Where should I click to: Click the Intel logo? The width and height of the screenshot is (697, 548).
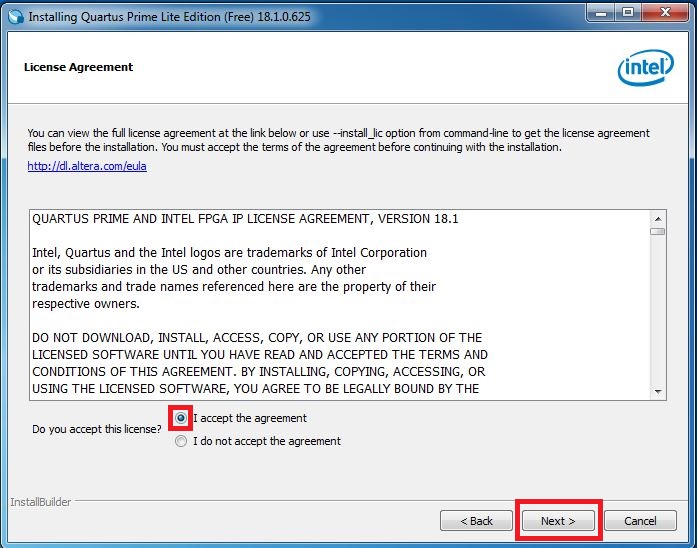(x=645, y=68)
